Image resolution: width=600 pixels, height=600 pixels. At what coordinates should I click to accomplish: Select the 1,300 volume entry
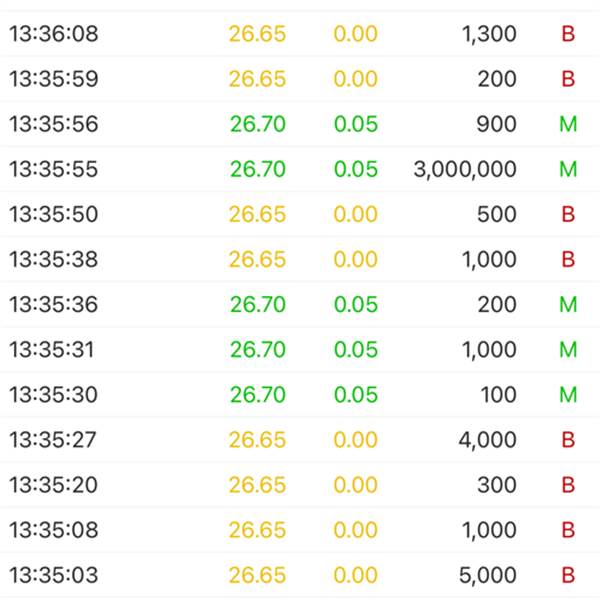tap(489, 34)
